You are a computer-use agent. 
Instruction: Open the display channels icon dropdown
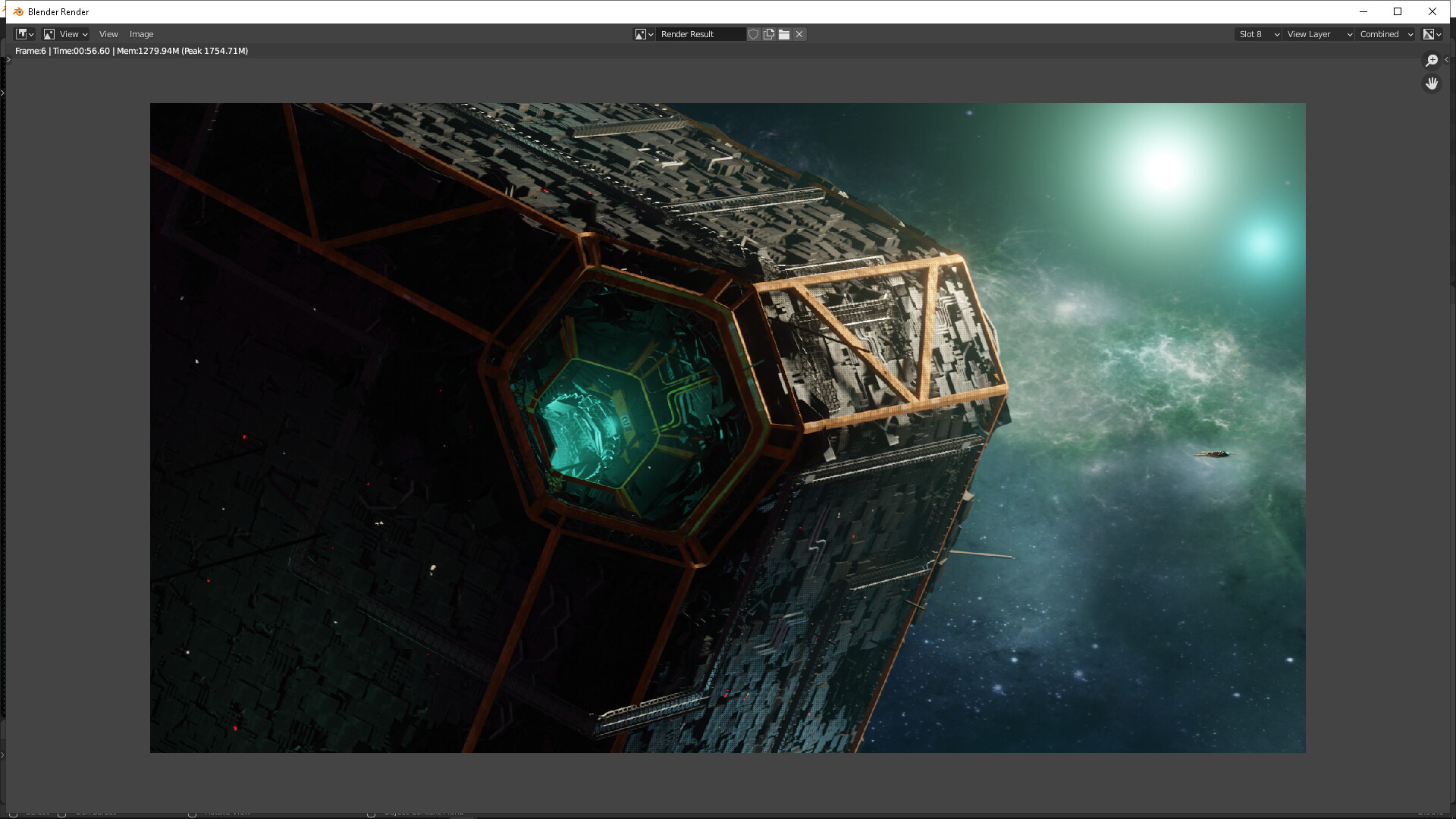1432,34
